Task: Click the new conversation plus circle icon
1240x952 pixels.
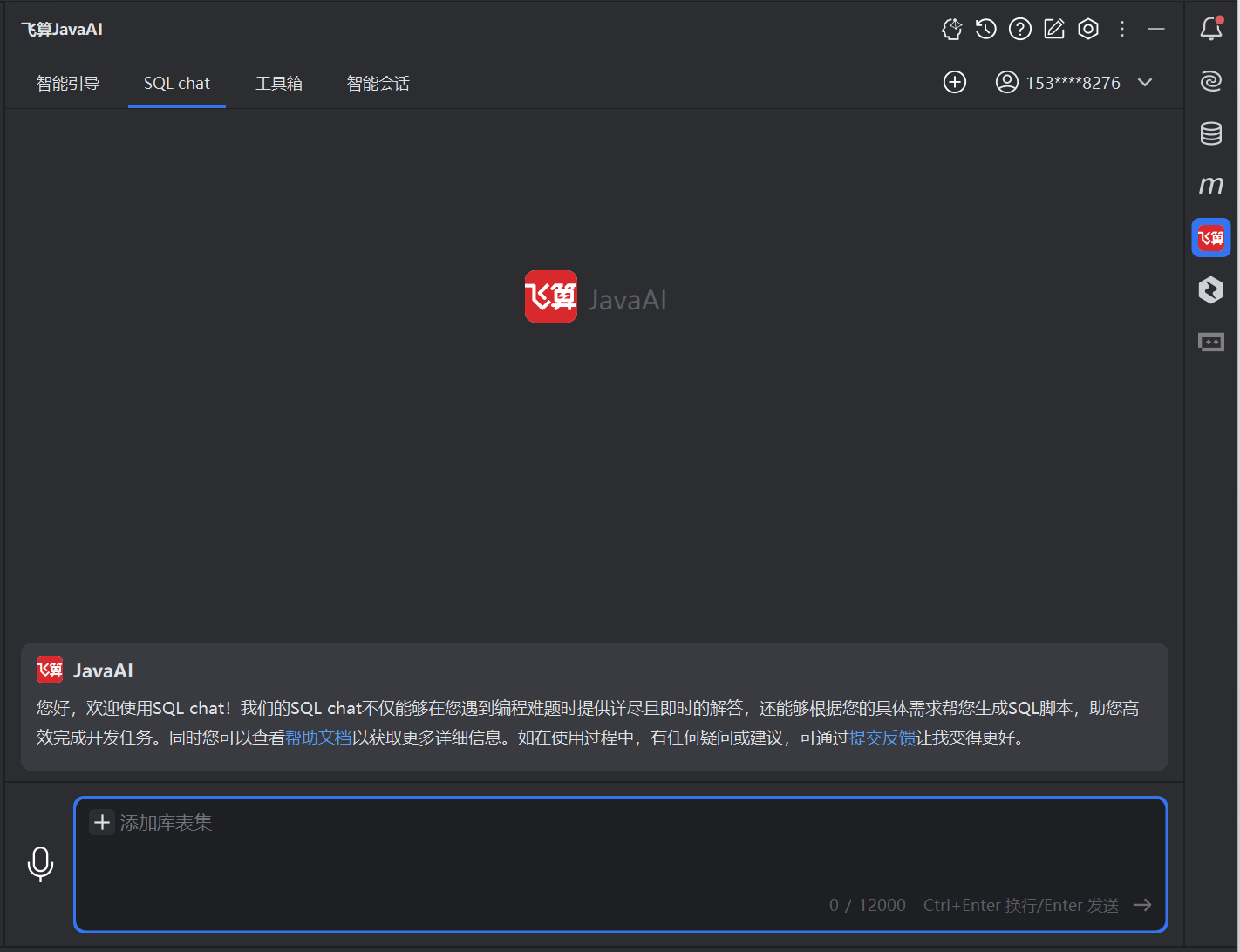Action: coord(955,82)
